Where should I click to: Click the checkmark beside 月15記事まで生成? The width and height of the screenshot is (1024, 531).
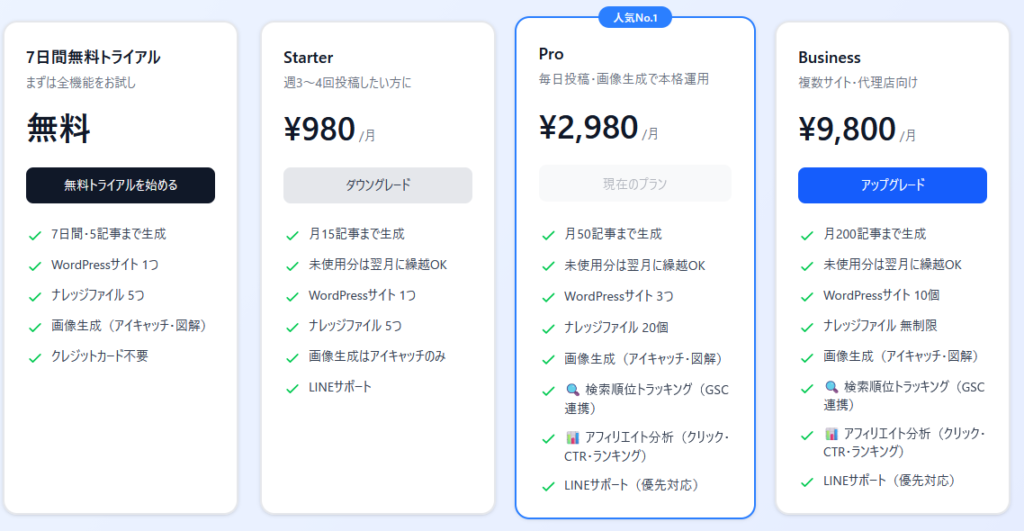pos(292,235)
